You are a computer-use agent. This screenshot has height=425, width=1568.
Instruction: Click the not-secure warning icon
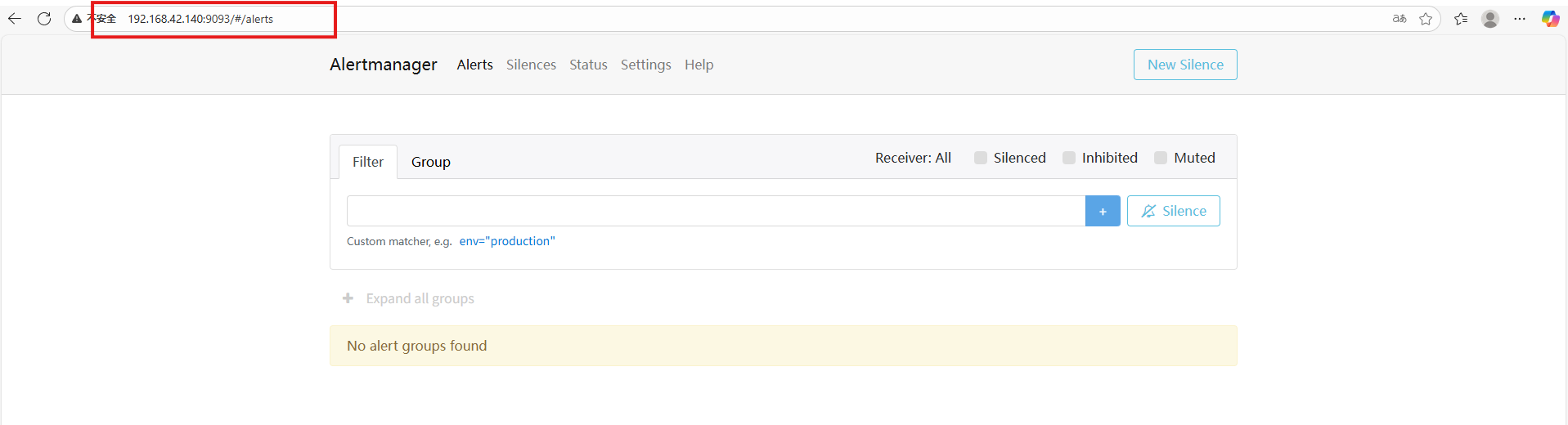[77, 19]
